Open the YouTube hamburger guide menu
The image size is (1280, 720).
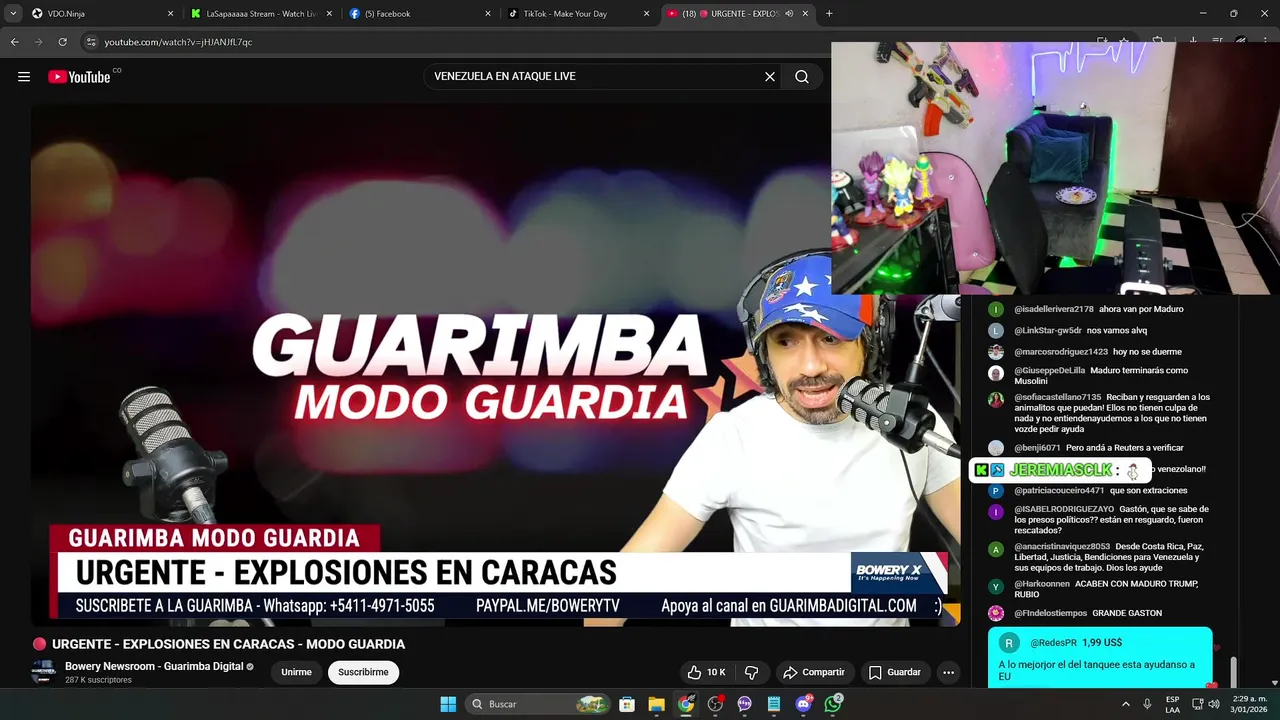[x=24, y=77]
